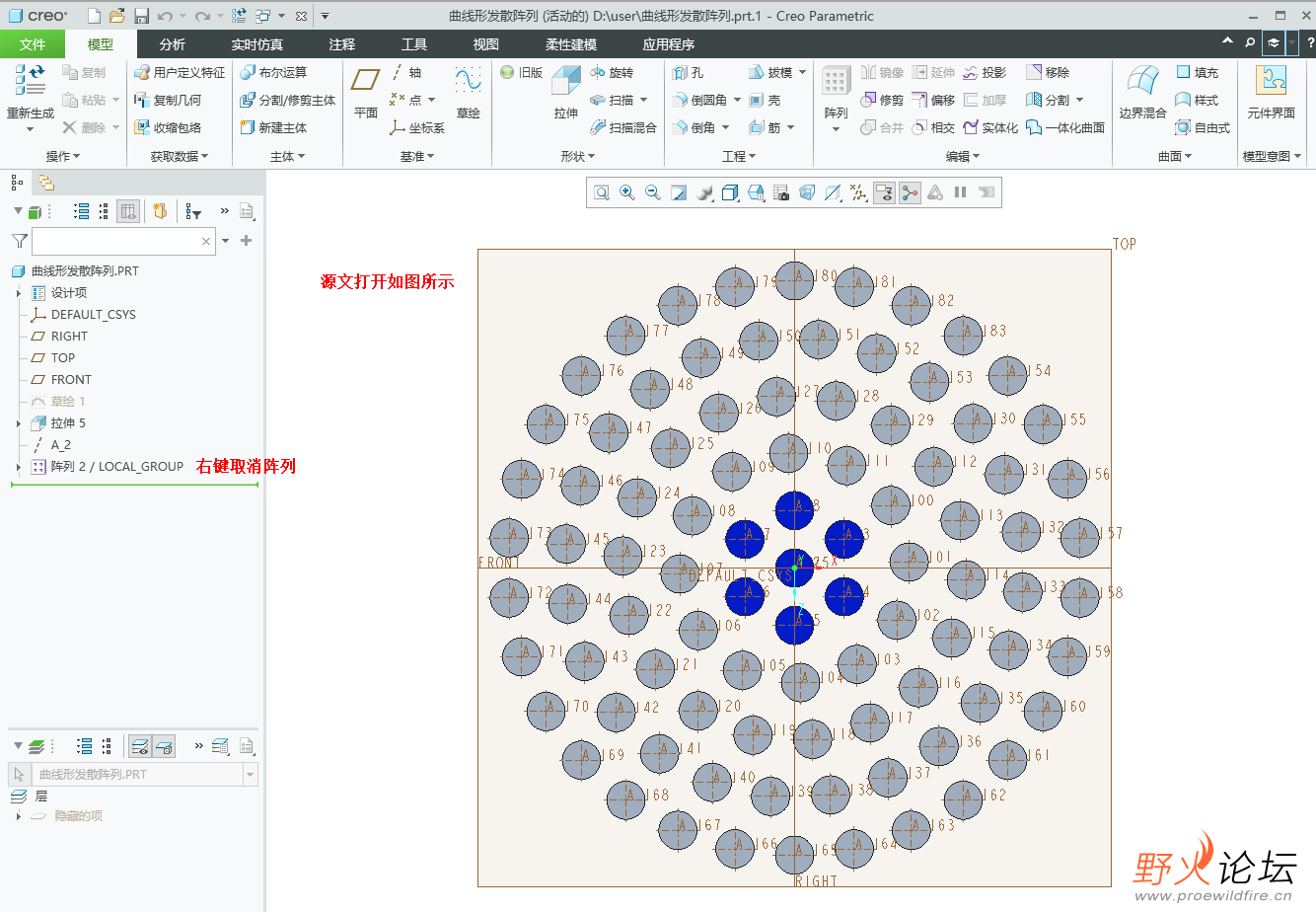Toggle perspective view in graphics toolbar
1316x912 pixels.
[x=807, y=192]
